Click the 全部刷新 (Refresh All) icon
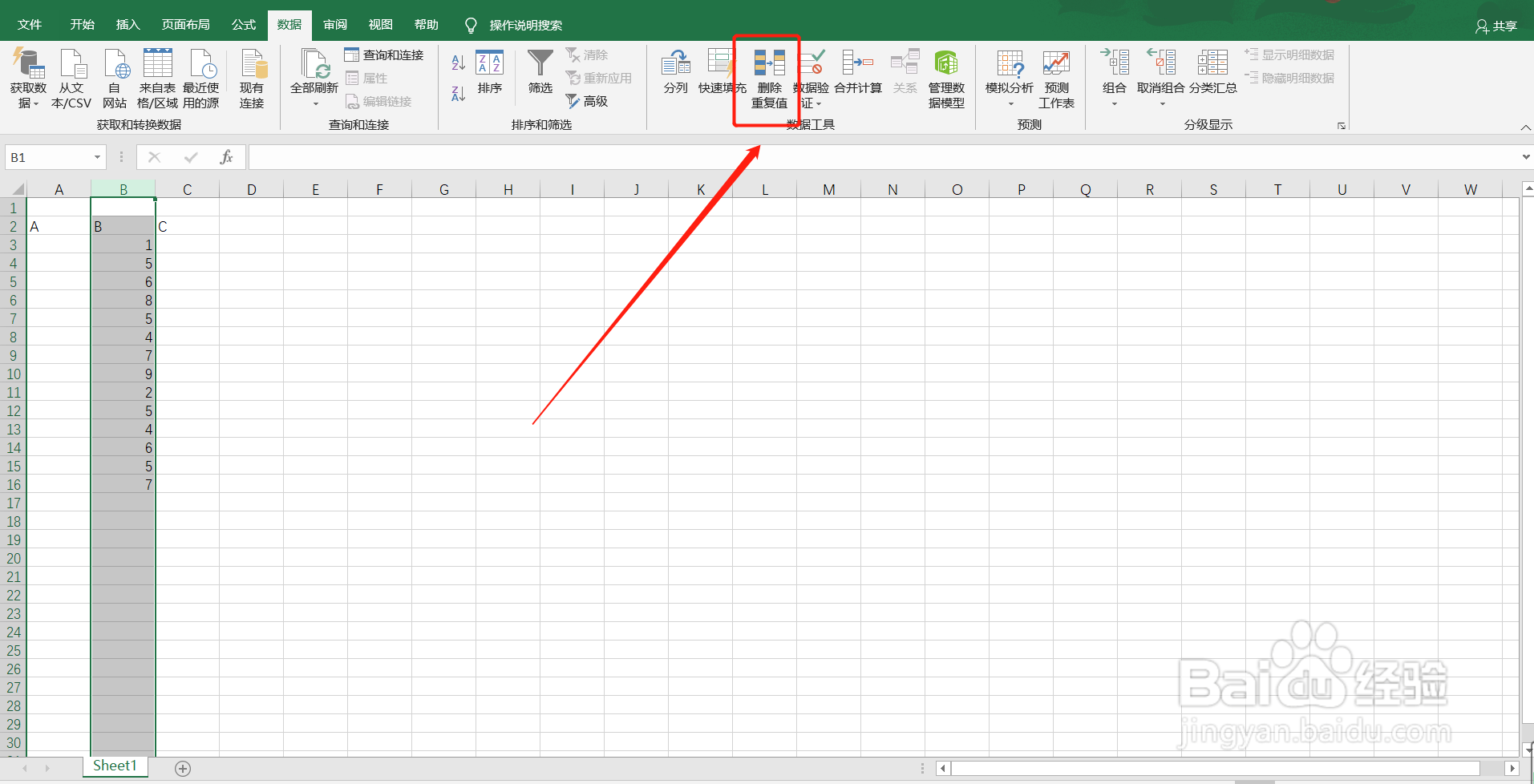This screenshot has width=1534, height=784. click(314, 63)
